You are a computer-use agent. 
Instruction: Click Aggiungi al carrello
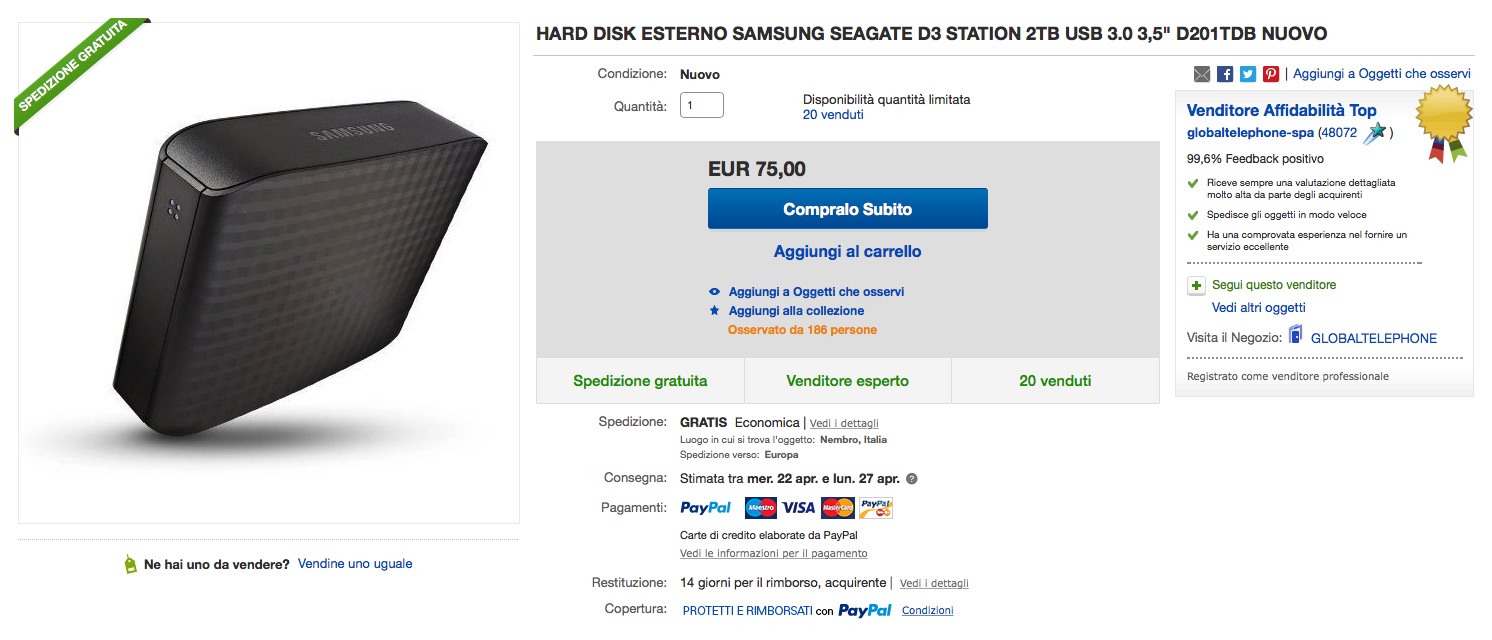click(x=847, y=252)
